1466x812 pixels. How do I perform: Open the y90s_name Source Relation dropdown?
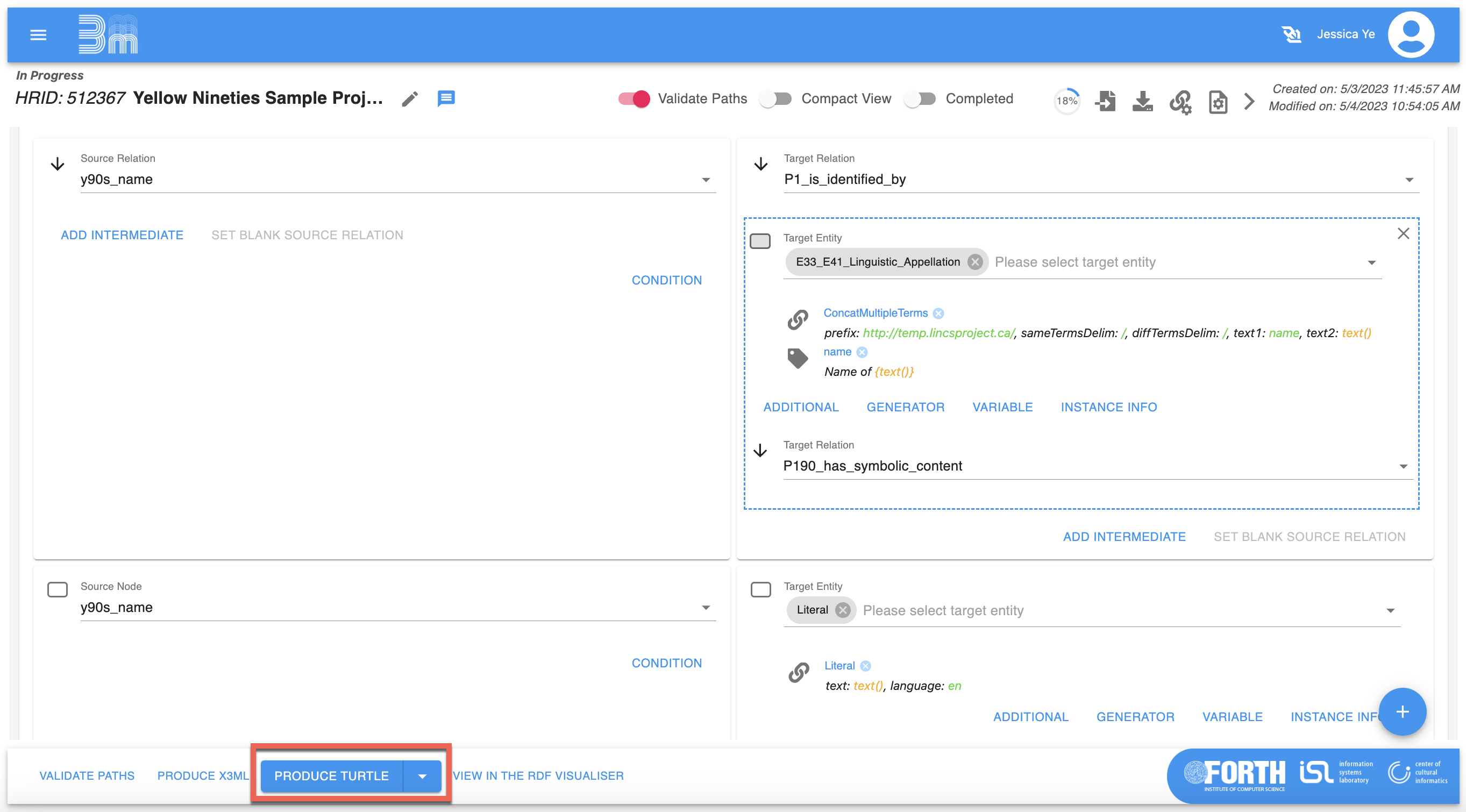tap(706, 180)
